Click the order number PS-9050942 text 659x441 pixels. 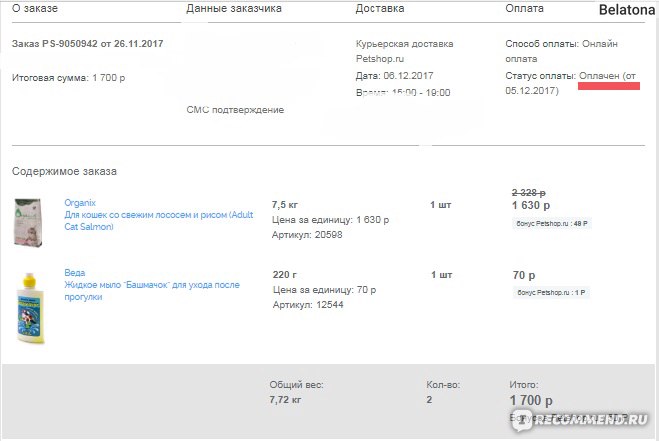click(x=70, y=44)
